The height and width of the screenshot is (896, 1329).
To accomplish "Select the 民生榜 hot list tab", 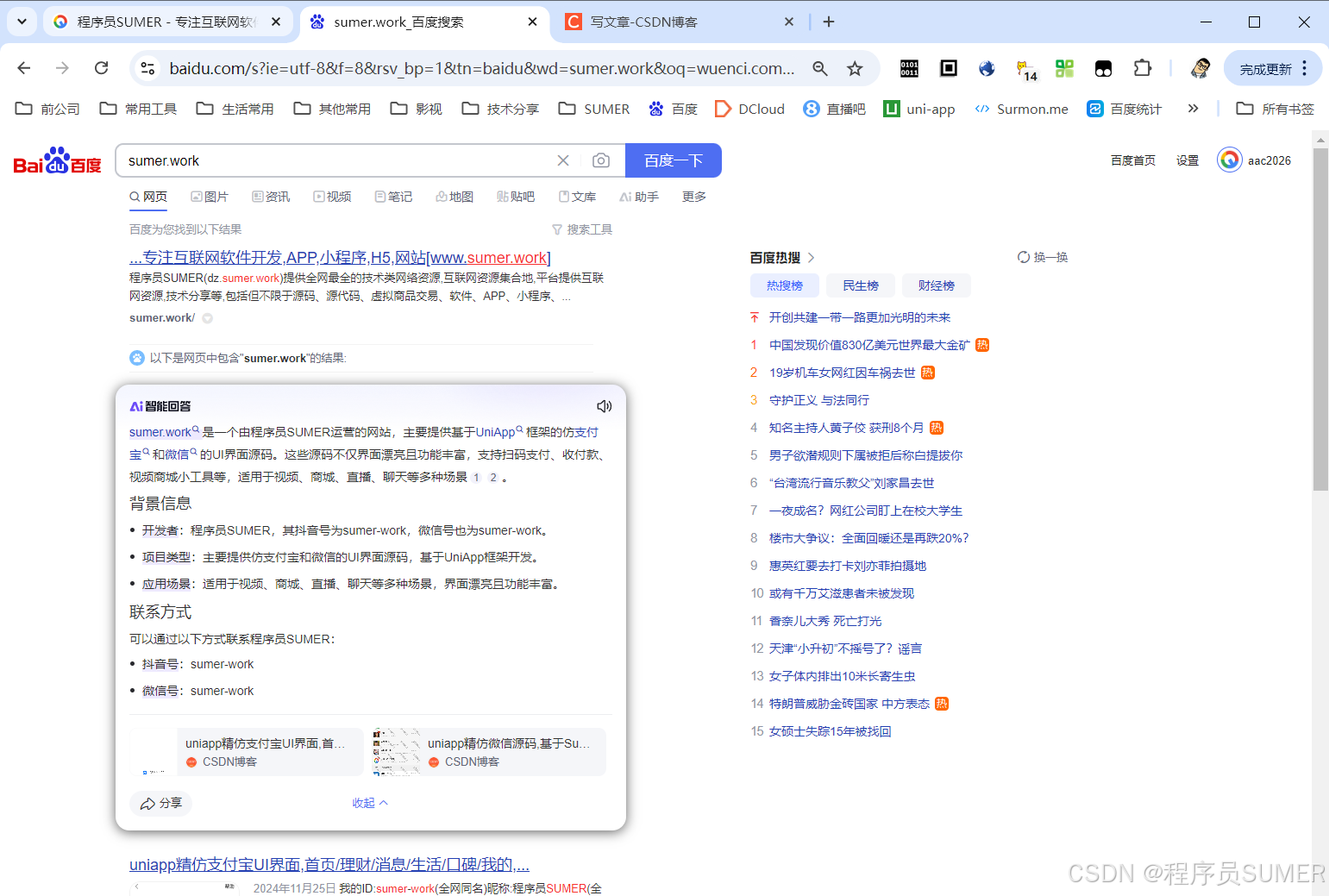I will pos(861,285).
